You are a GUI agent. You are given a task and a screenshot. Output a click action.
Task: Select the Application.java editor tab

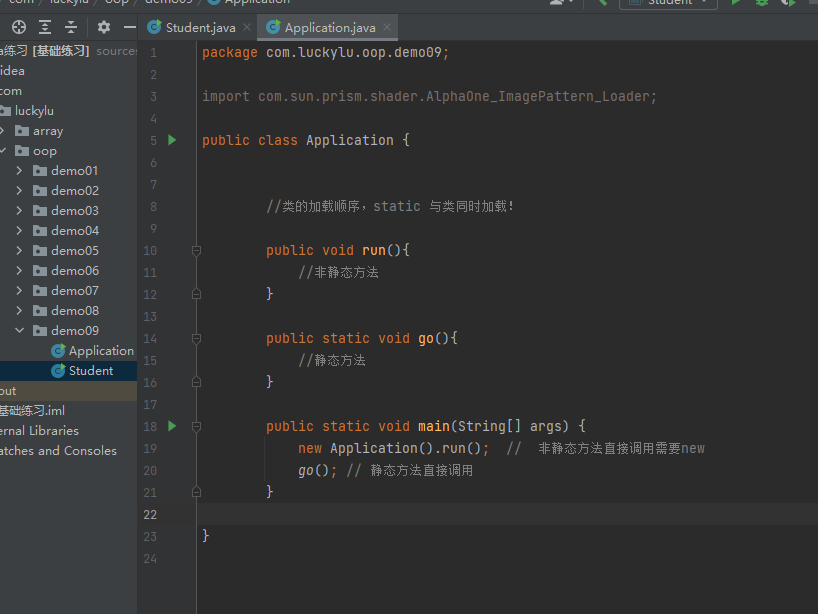coord(328,28)
